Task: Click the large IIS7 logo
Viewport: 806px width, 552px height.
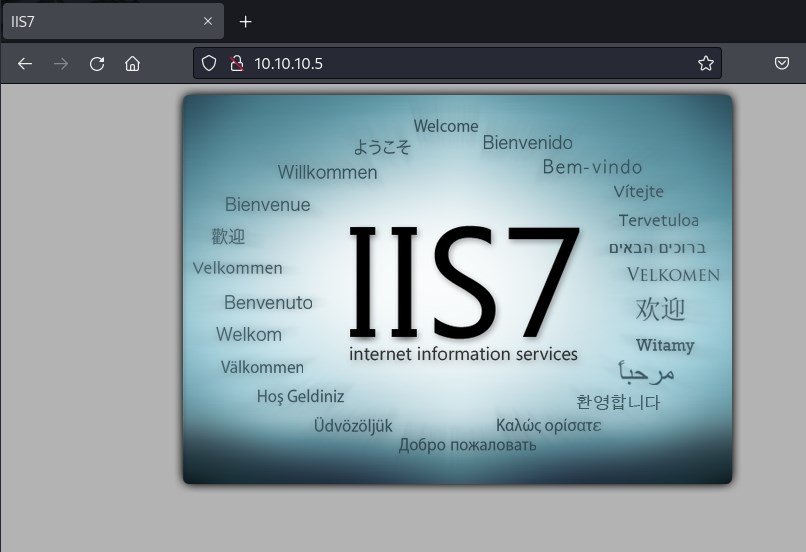Action: point(464,282)
